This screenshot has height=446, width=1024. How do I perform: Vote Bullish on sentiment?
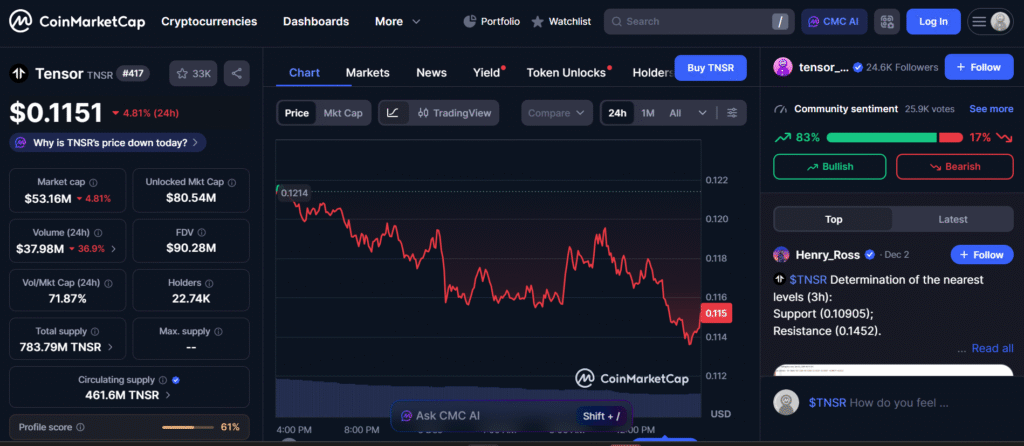point(829,167)
